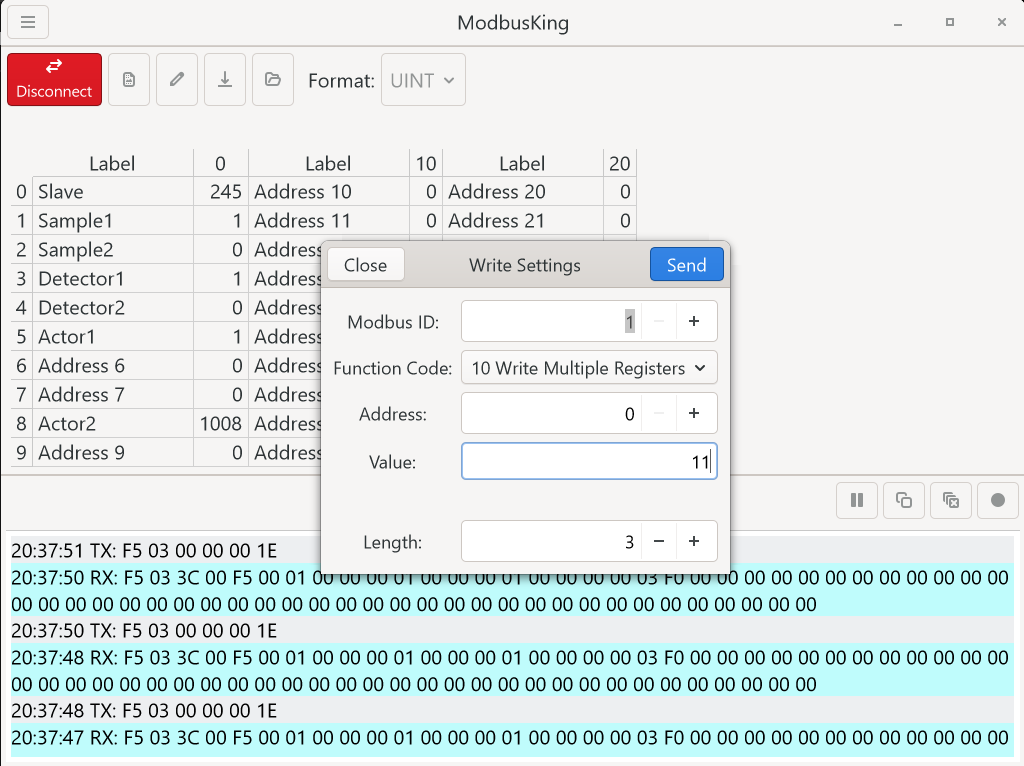Screen dimensions: 1024x766
Task: Click the red Disconnect button
Action: pos(54,79)
